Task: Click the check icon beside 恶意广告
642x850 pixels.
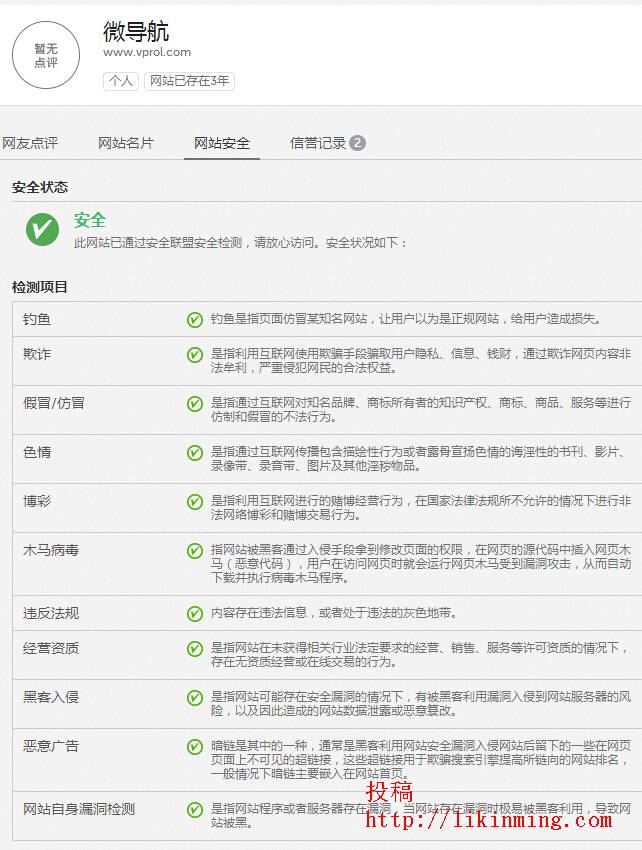Action: [195, 746]
